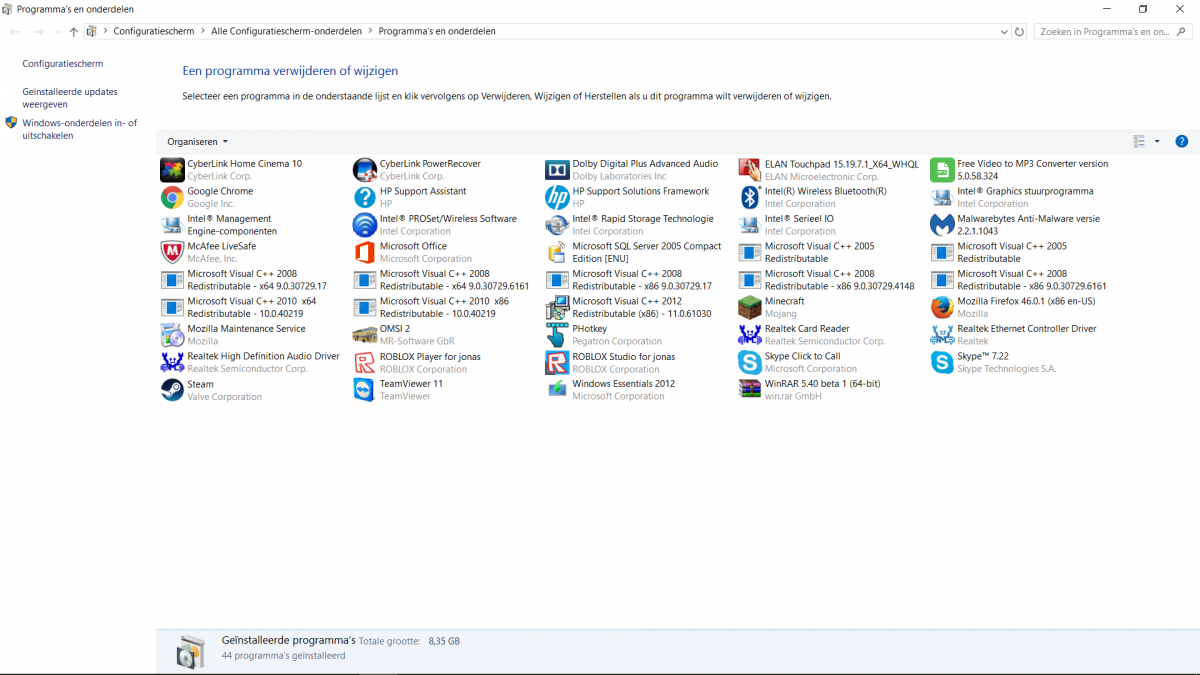Select the Malwarebytes Anti-Malware icon

[x=942, y=225]
